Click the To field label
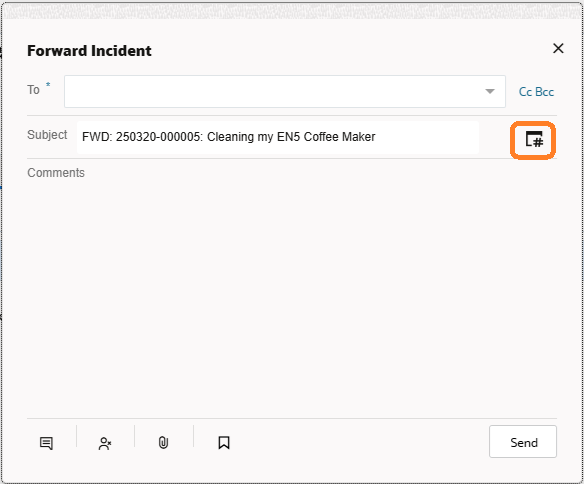 tap(33, 90)
